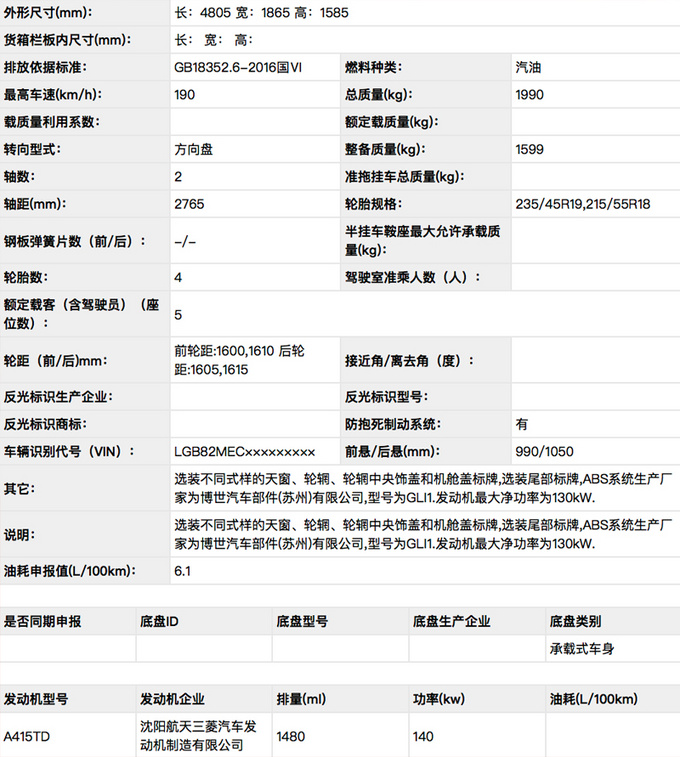Click the header 发动机型号
The height and width of the screenshot is (757, 680).
coord(36,699)
